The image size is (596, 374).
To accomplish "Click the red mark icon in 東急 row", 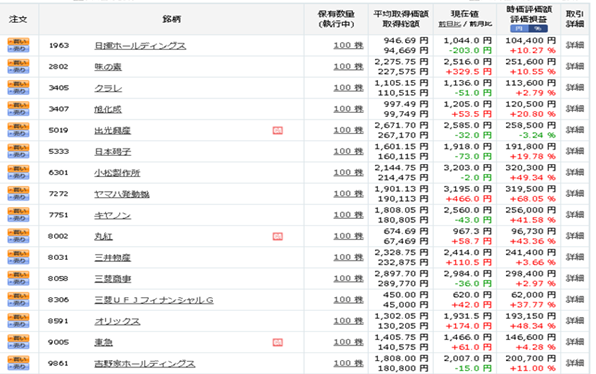I will click(x=278, y=342).
